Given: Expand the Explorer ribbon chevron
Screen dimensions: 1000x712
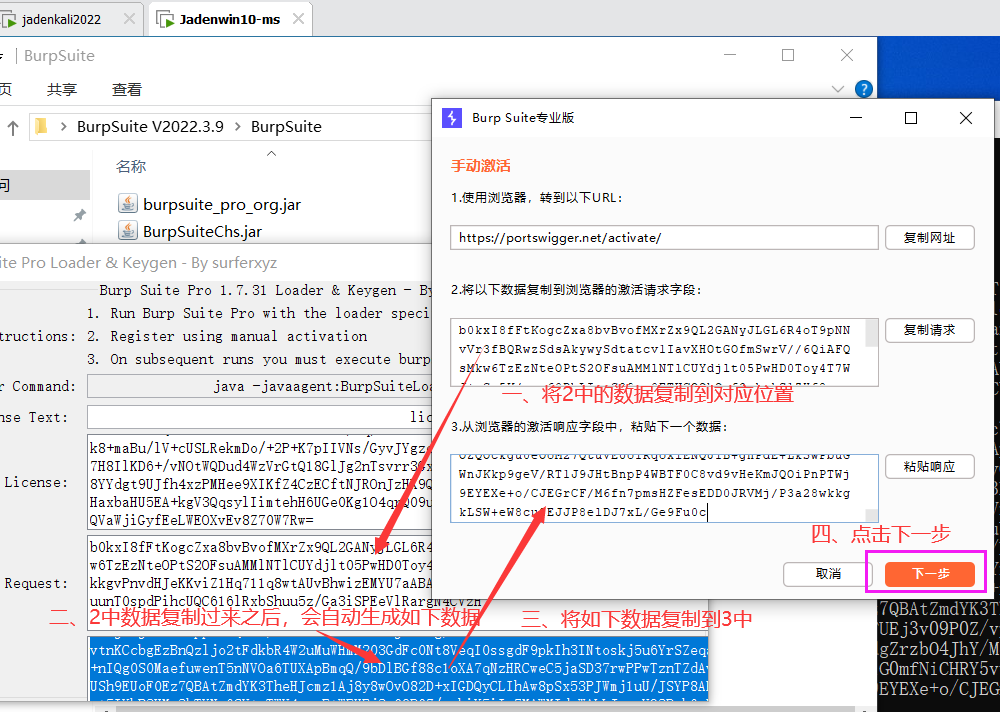Looking at the screenshot, I should click(838, 89).
